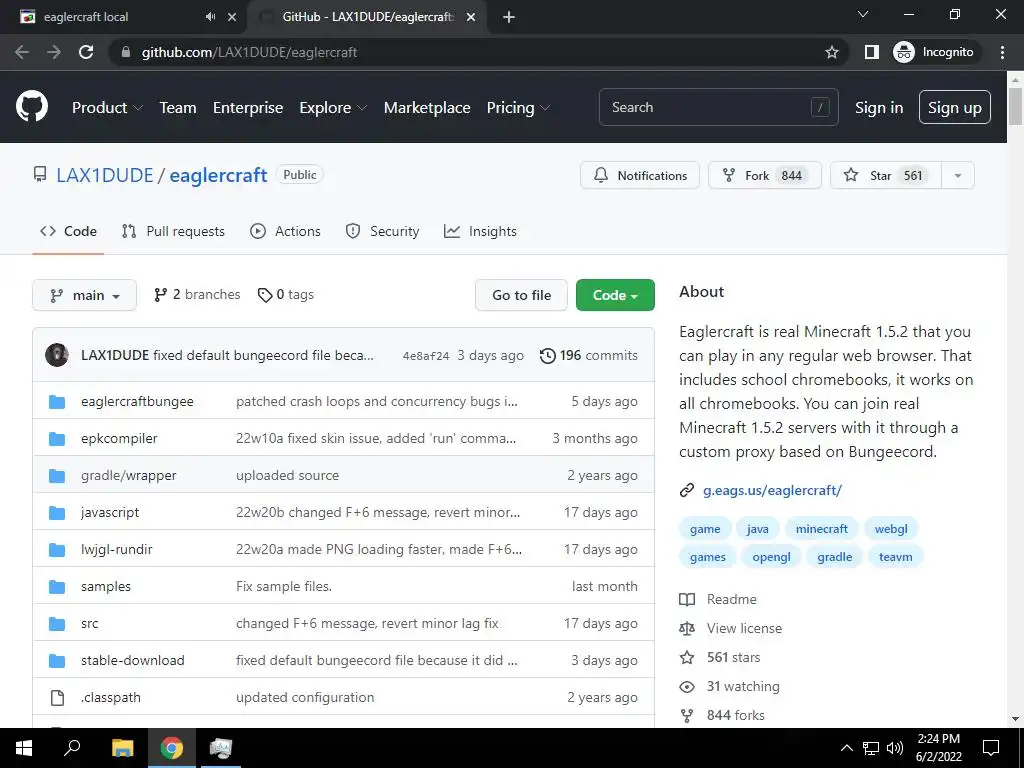Open the browser side panel icon
The image size is (1024, 768).
click(872, 52)
